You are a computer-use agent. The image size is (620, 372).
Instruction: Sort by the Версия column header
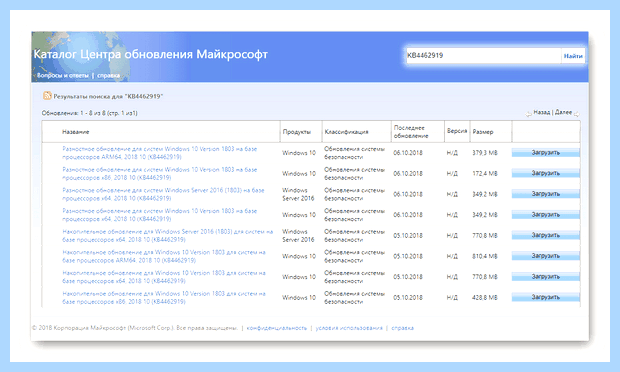click(457, 130)
